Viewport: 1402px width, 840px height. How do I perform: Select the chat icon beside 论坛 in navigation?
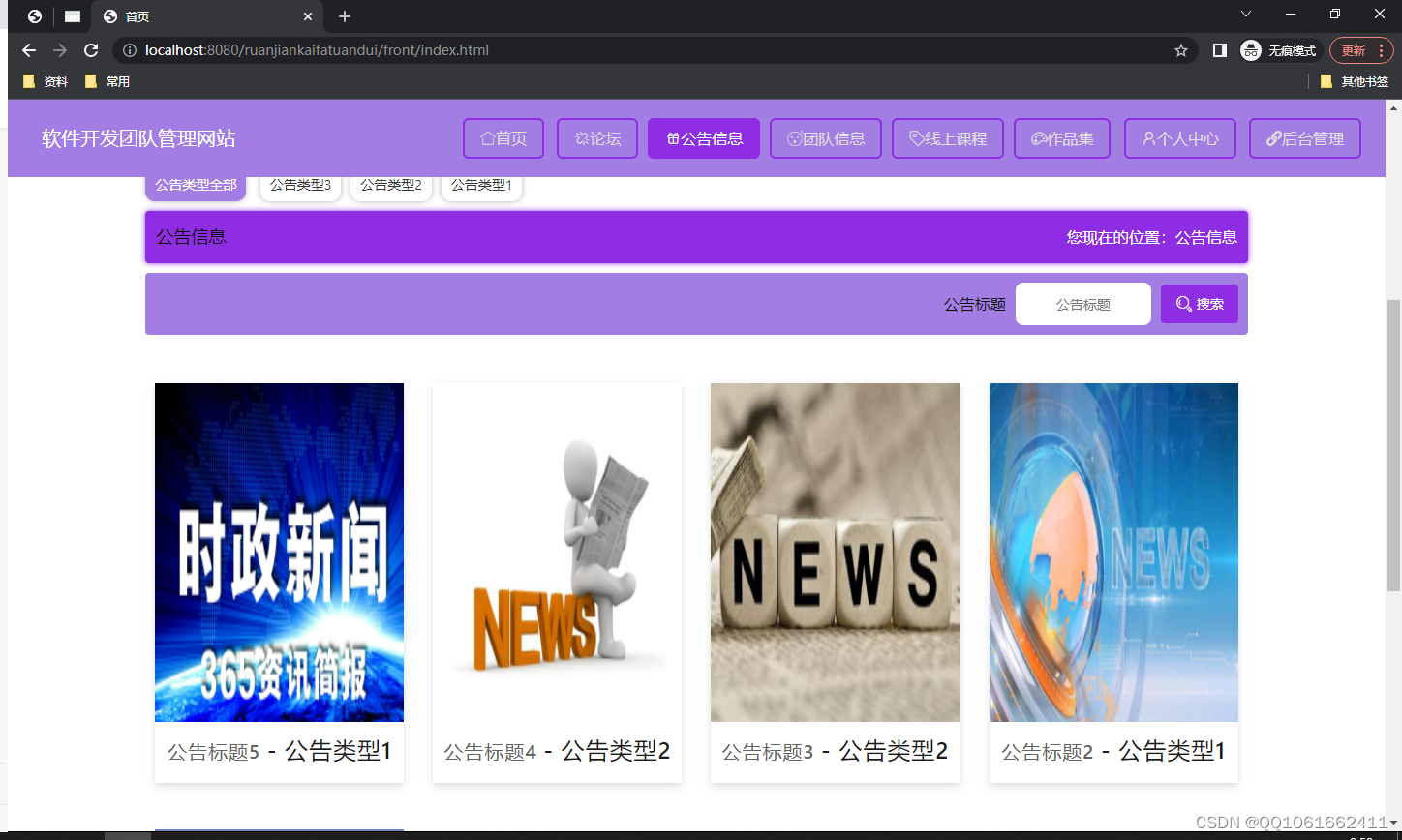[582, 137]
